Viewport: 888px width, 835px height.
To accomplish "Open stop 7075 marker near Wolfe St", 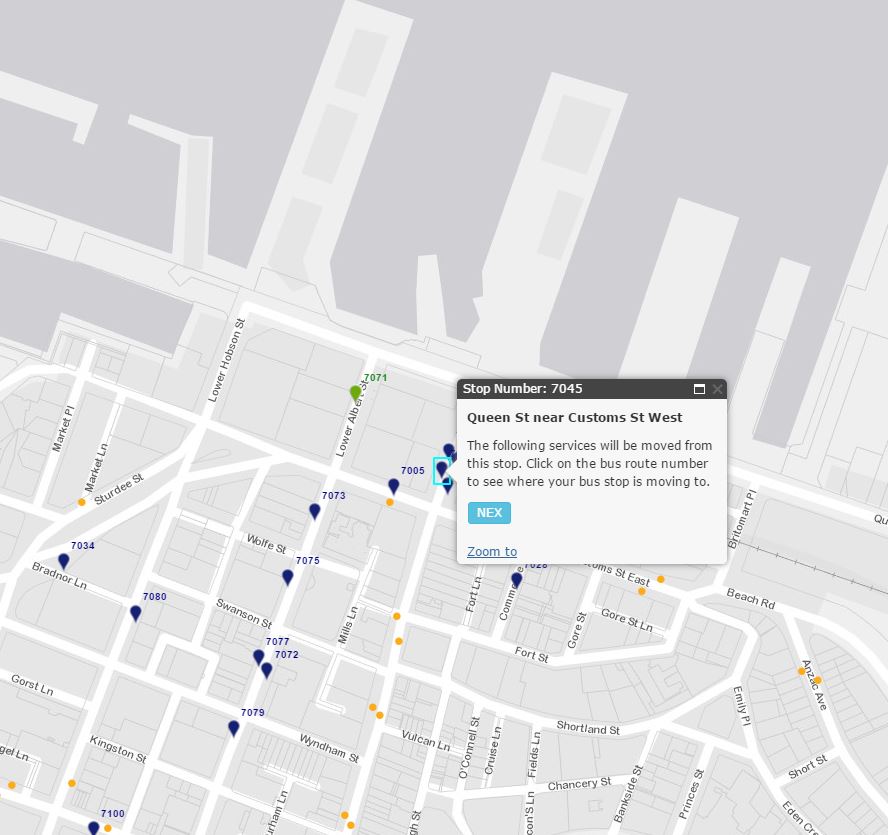I will [x=288, y=577].
